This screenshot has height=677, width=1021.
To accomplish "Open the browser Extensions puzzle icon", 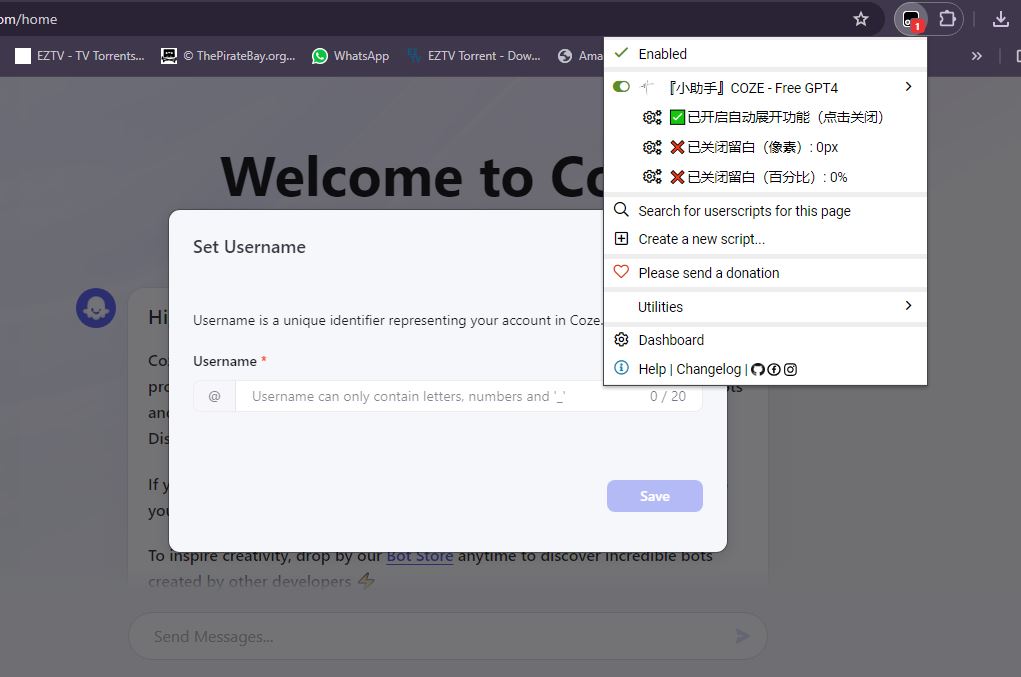I will pyautogui.click(x=946, y=19).
